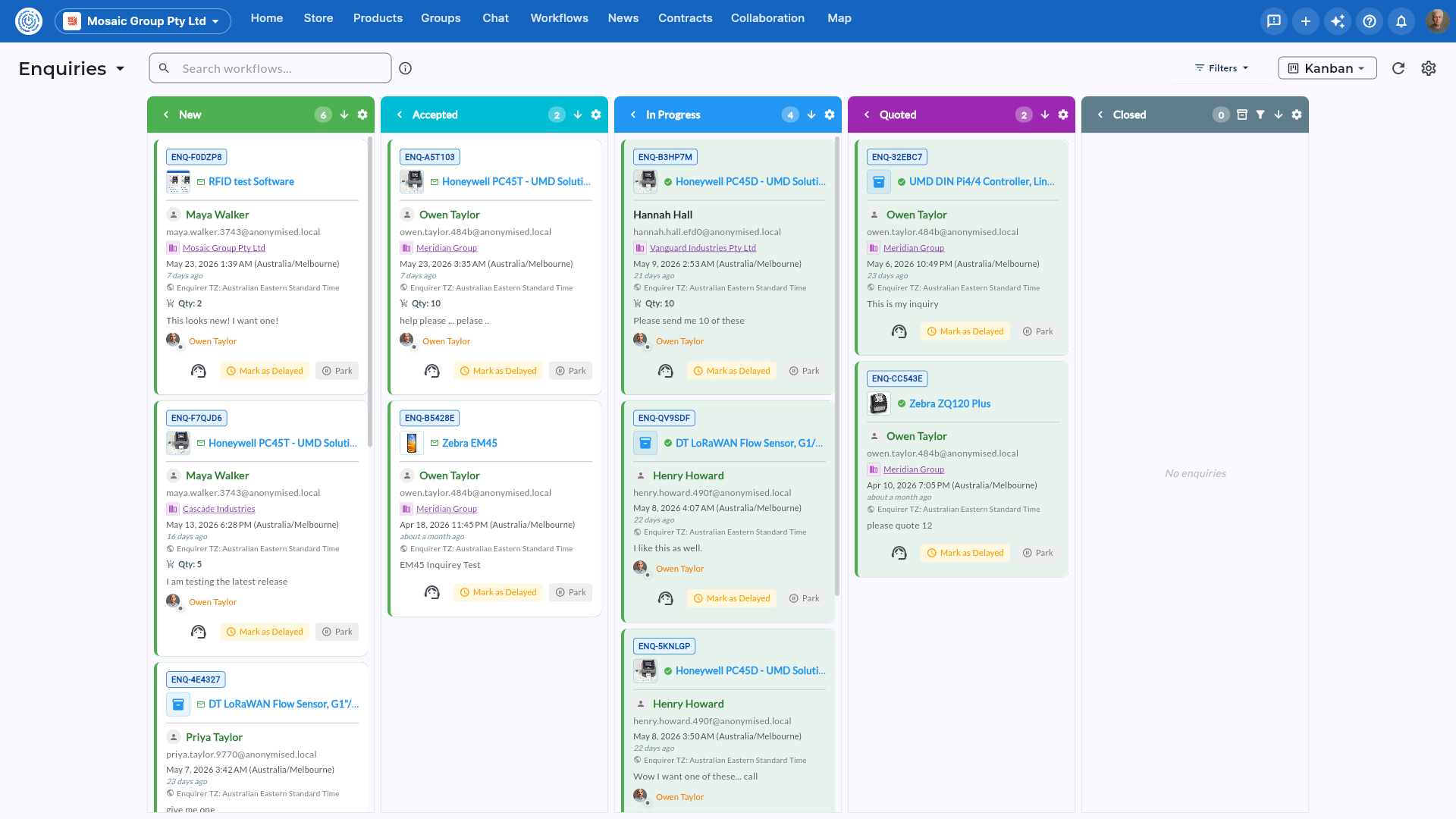Sort the Quoted column with arrow icon
Screen dimensions: 1456x819
[1045, 115]
